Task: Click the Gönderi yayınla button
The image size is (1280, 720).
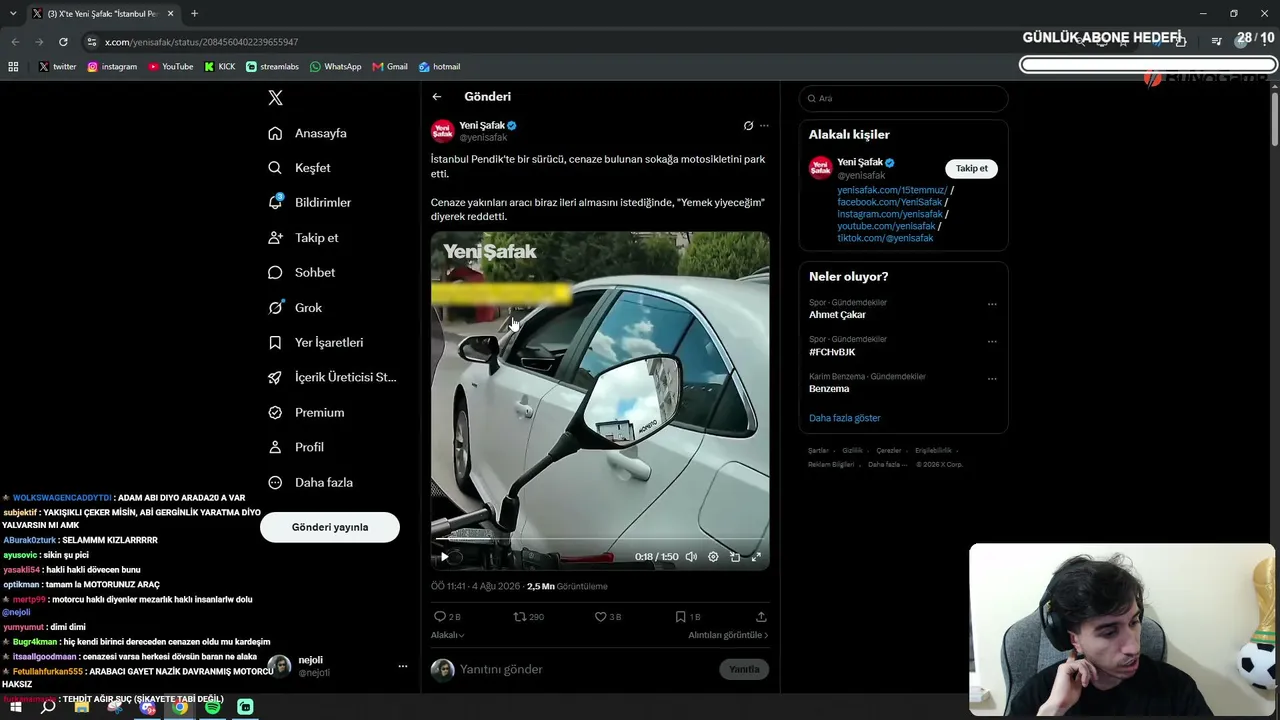Action: click(x=330, y=527)
